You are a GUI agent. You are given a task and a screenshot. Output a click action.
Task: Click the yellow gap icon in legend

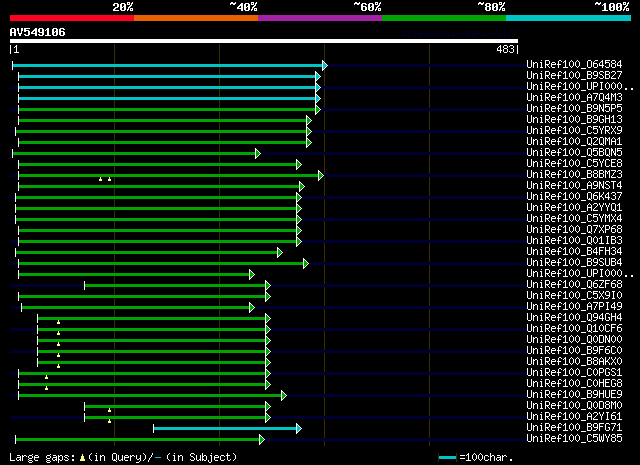[x=82, y=458]
